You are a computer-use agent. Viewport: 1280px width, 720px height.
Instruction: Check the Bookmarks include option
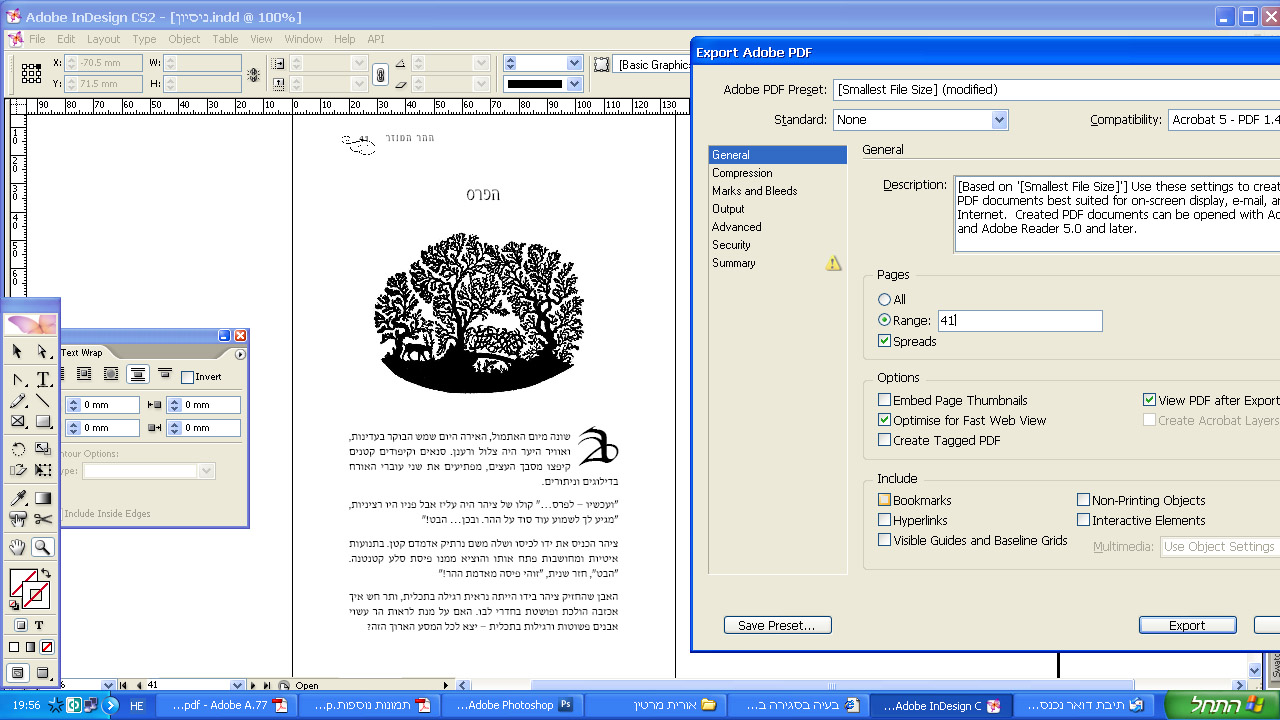point(884,500)
